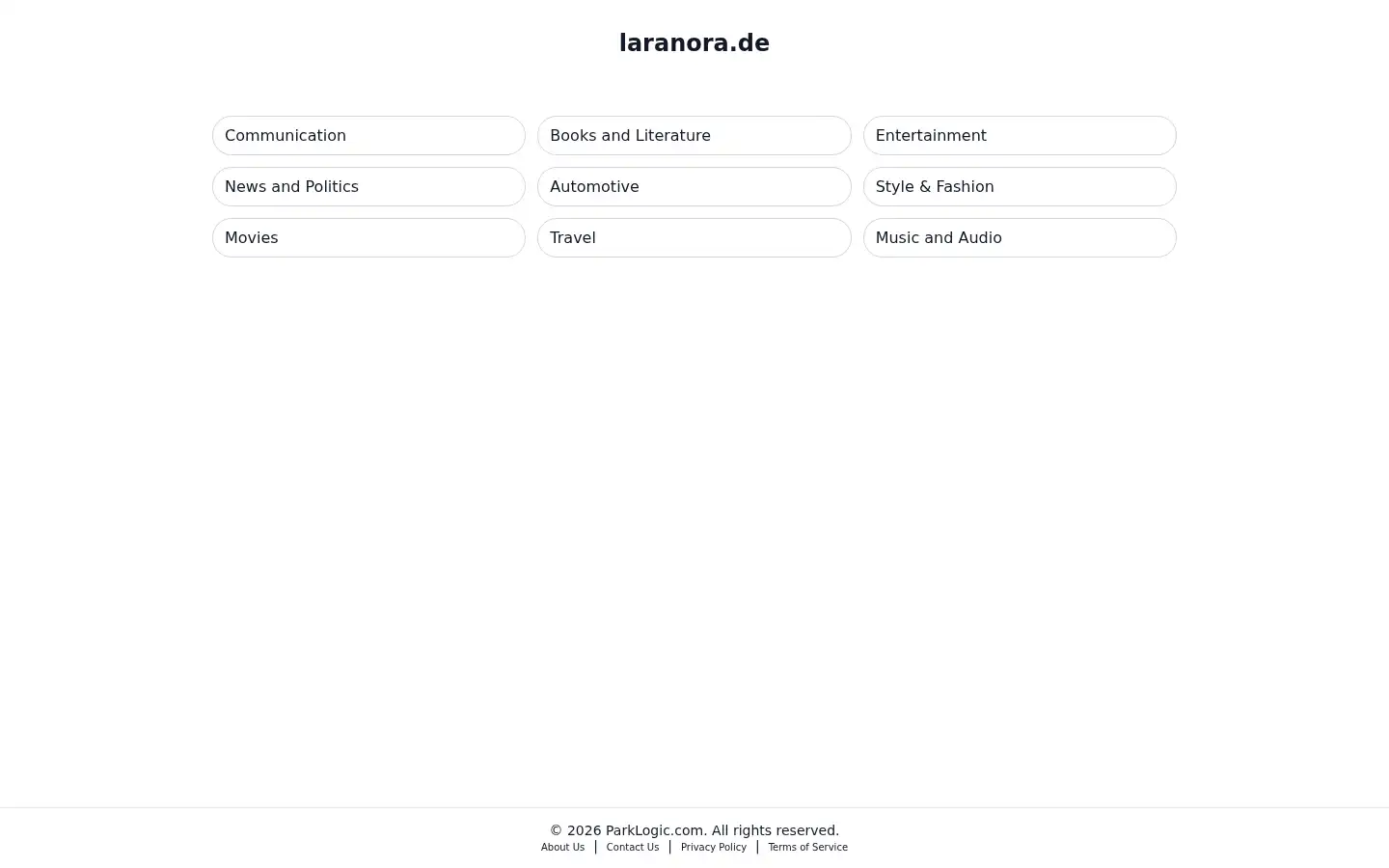Image resolution: width=1389 pixels, height=868 pixels.
Task: Select the Entertainment category
Action: 1020,135
